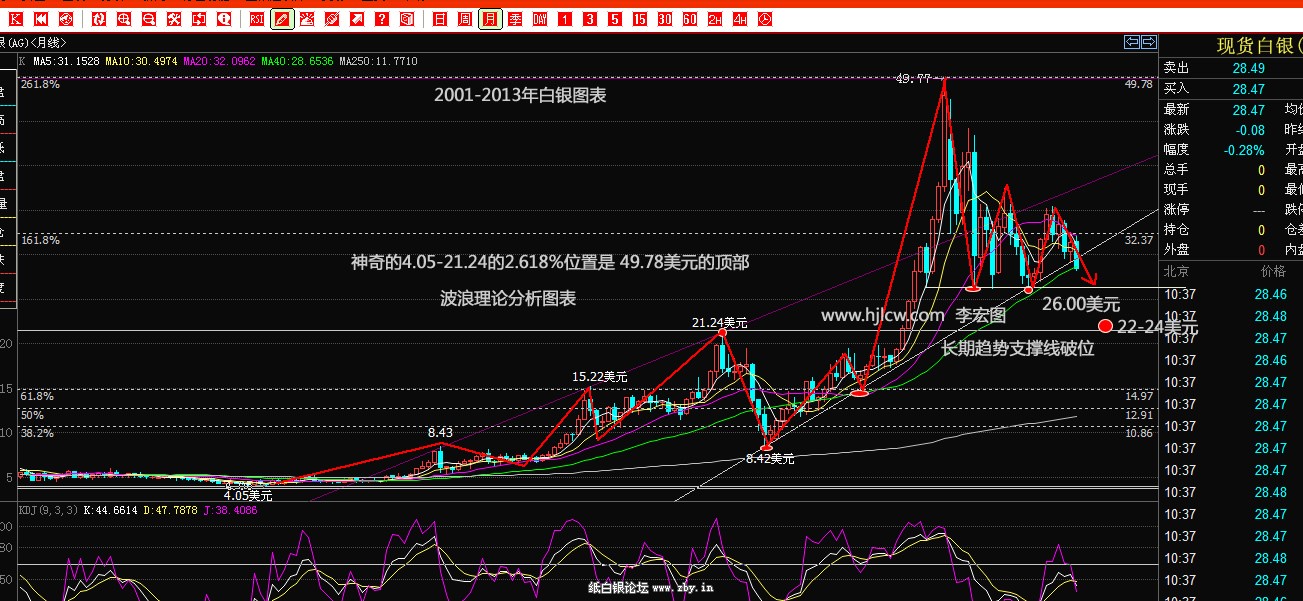Click the www.hjlcw.com link text

883,315
